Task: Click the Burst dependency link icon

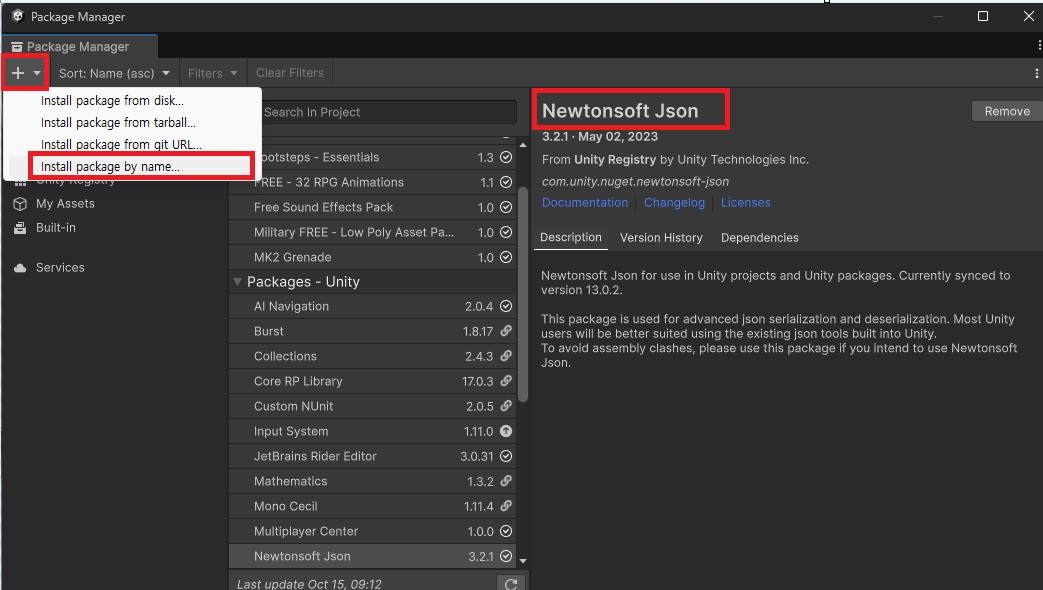Action: click(x=506, y=331)
